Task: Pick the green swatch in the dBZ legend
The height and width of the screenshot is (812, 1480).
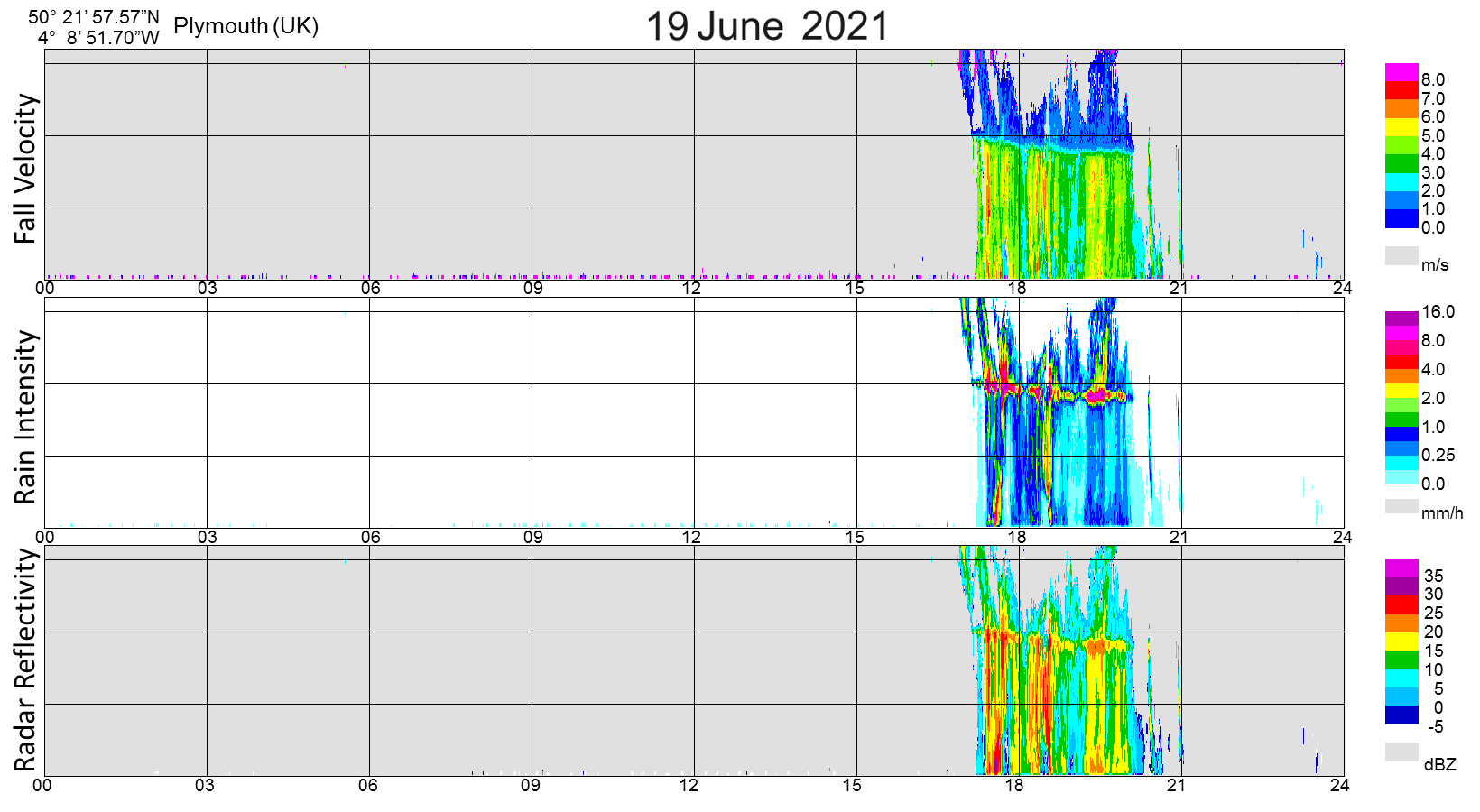Action: coord(1401,660)
